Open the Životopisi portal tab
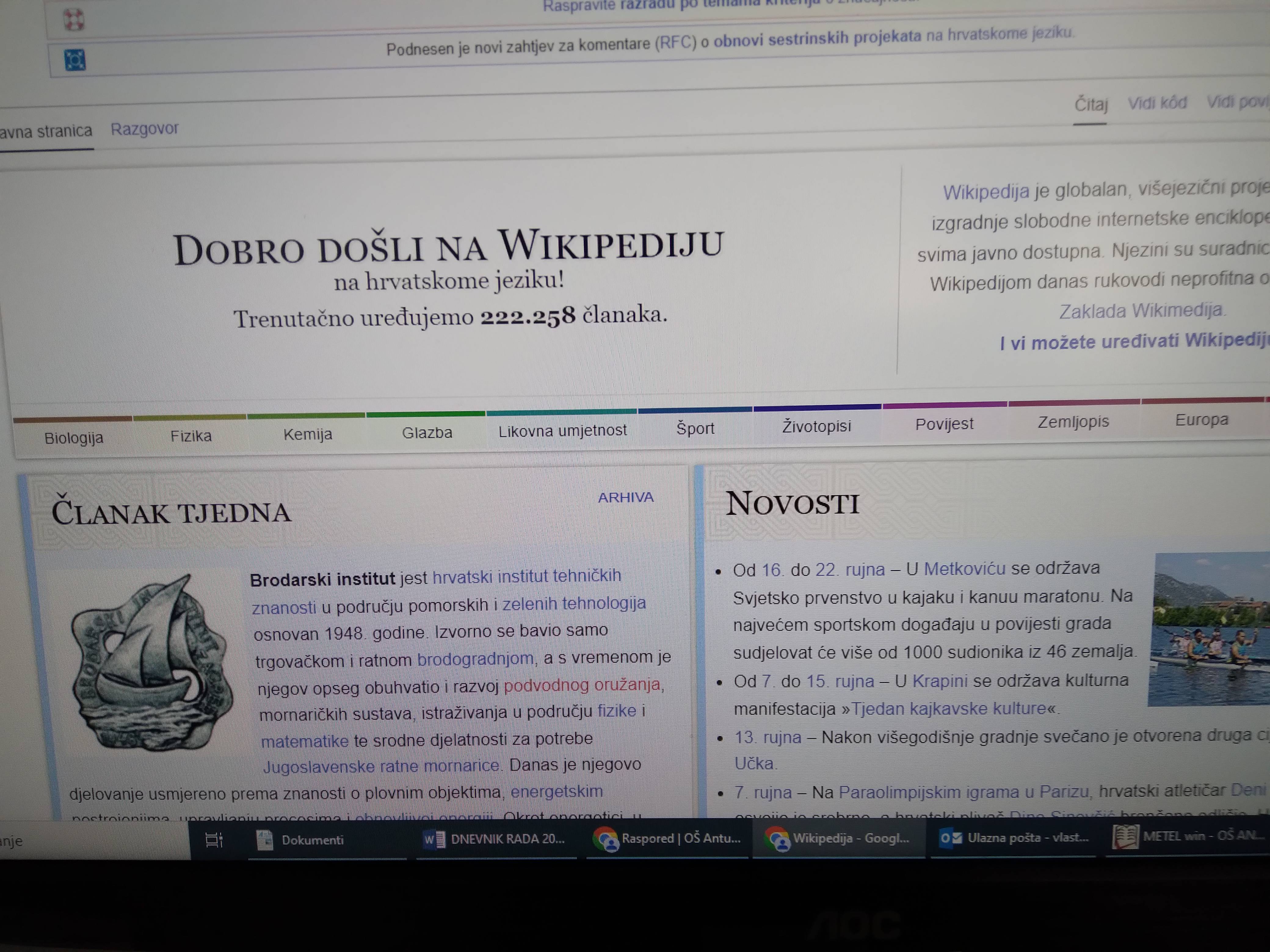 [x=816, y=426]
